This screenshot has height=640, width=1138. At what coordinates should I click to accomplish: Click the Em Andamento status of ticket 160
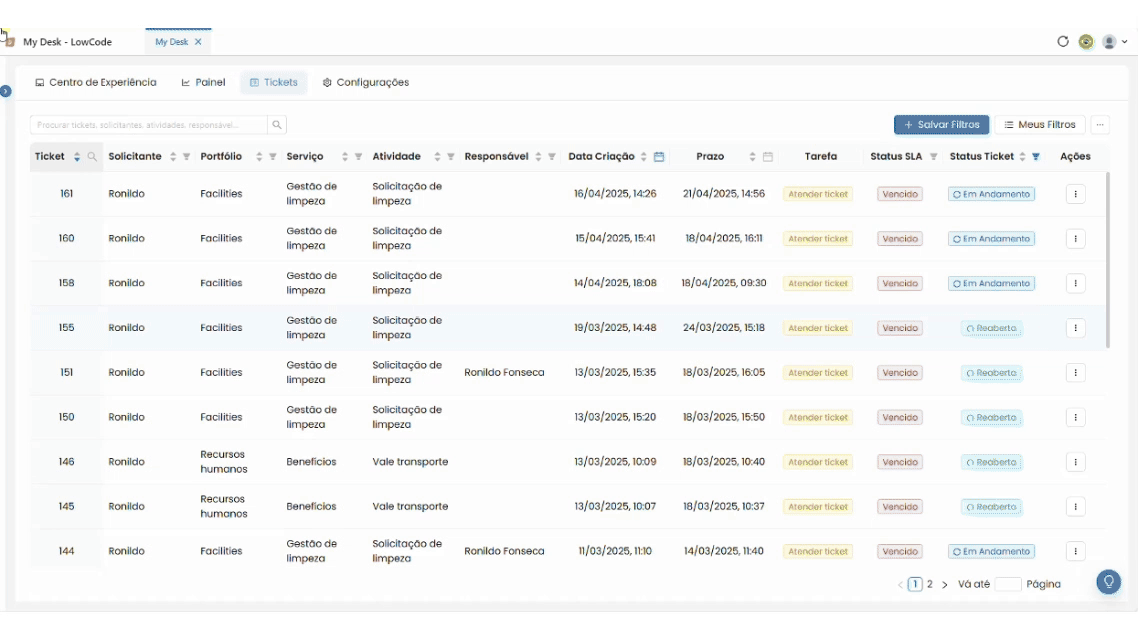[991, 239]
